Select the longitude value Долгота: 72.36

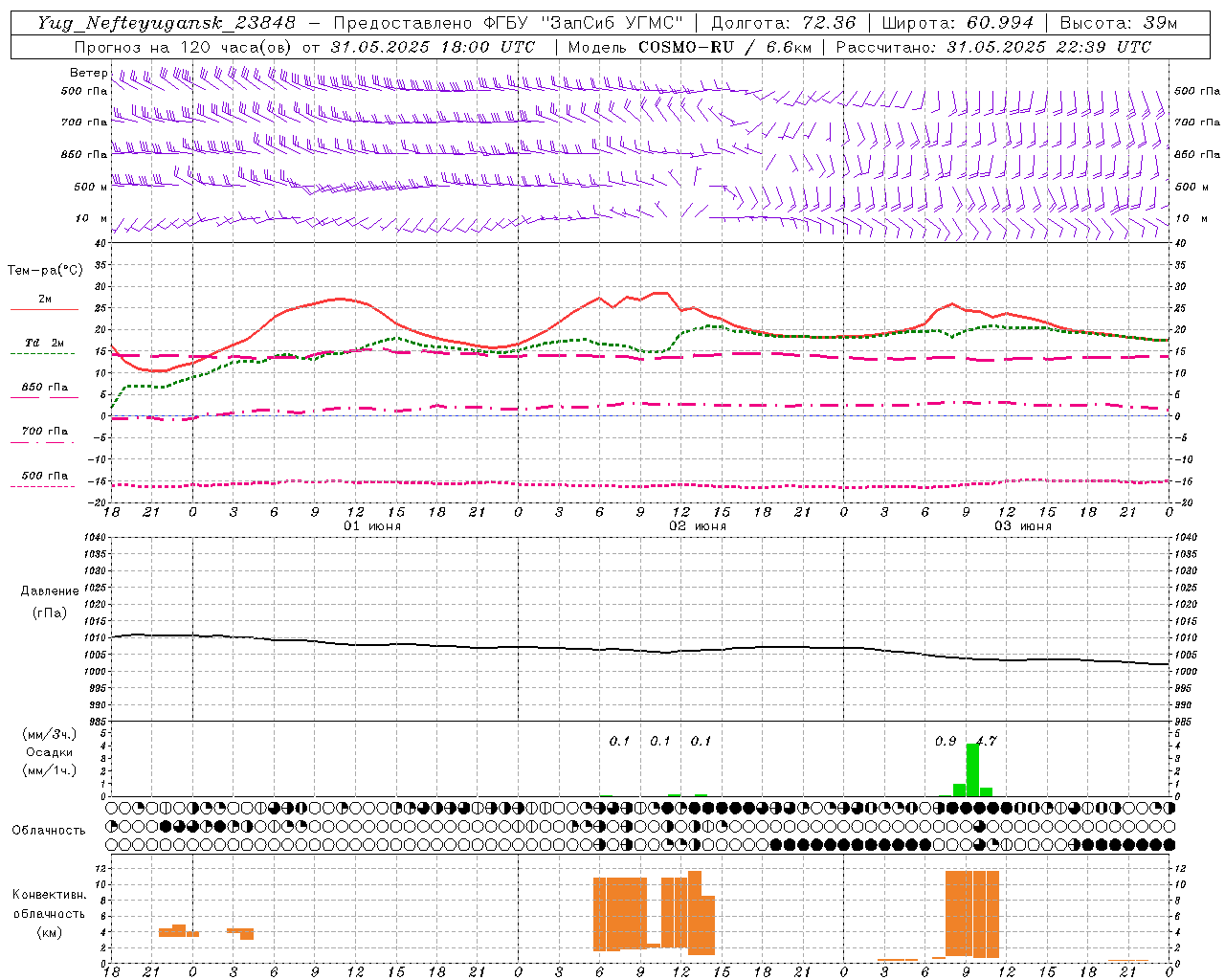tap(783, 23)
